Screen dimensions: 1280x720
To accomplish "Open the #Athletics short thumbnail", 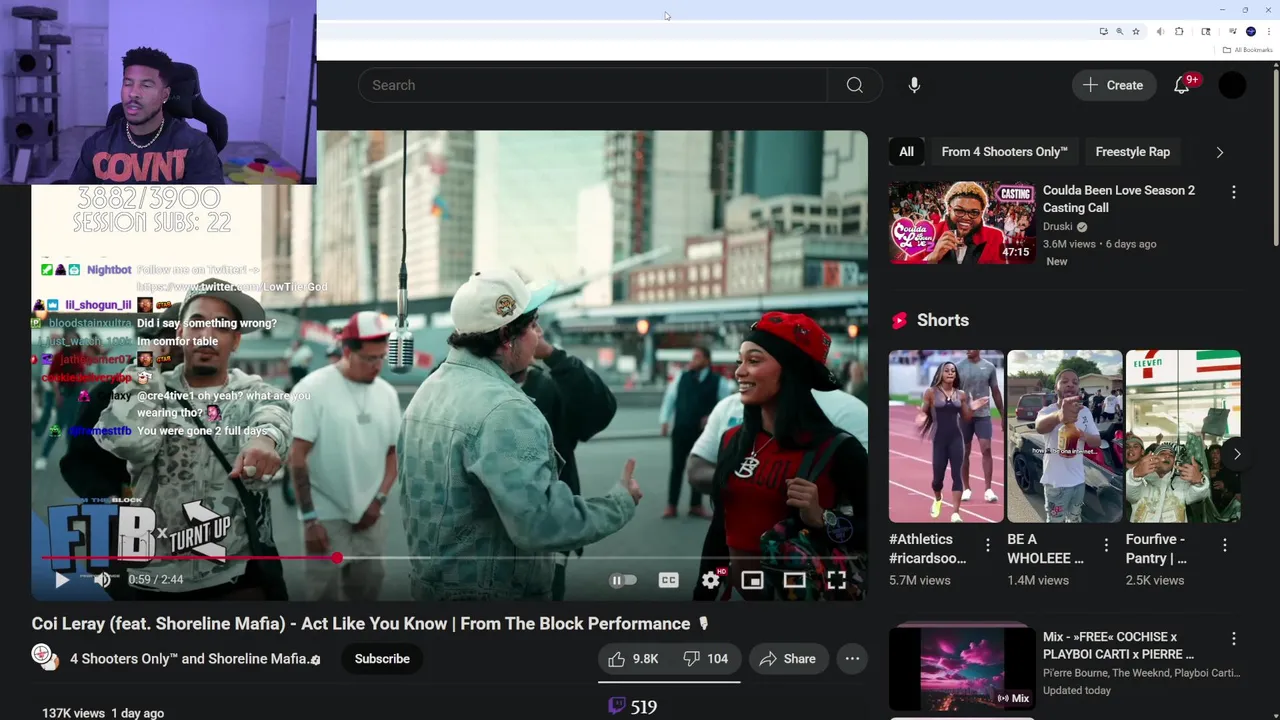I will [x=946, y=436].
